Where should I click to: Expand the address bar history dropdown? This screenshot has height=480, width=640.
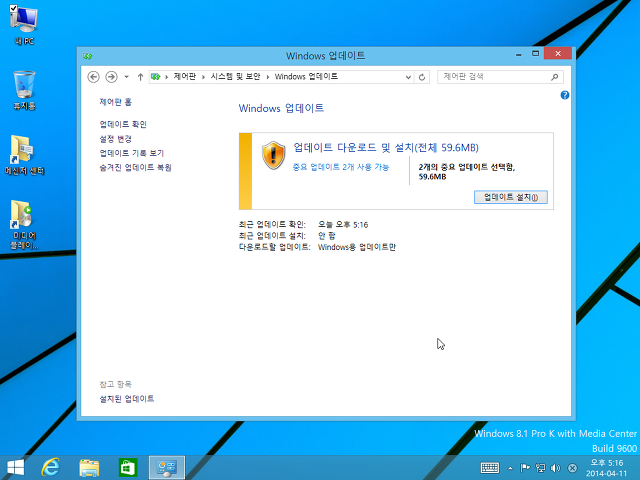(408, 77)
